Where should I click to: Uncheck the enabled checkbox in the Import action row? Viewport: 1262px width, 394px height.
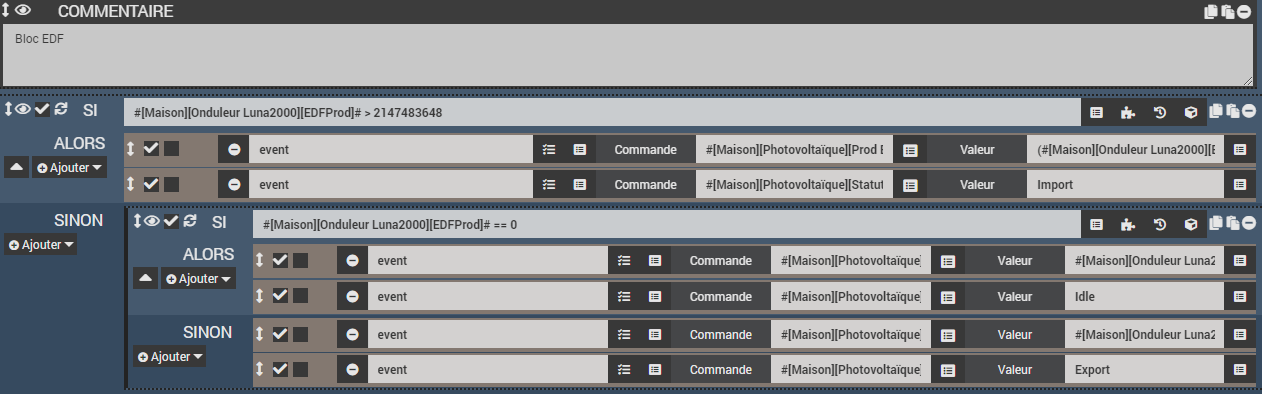point(151,184)
